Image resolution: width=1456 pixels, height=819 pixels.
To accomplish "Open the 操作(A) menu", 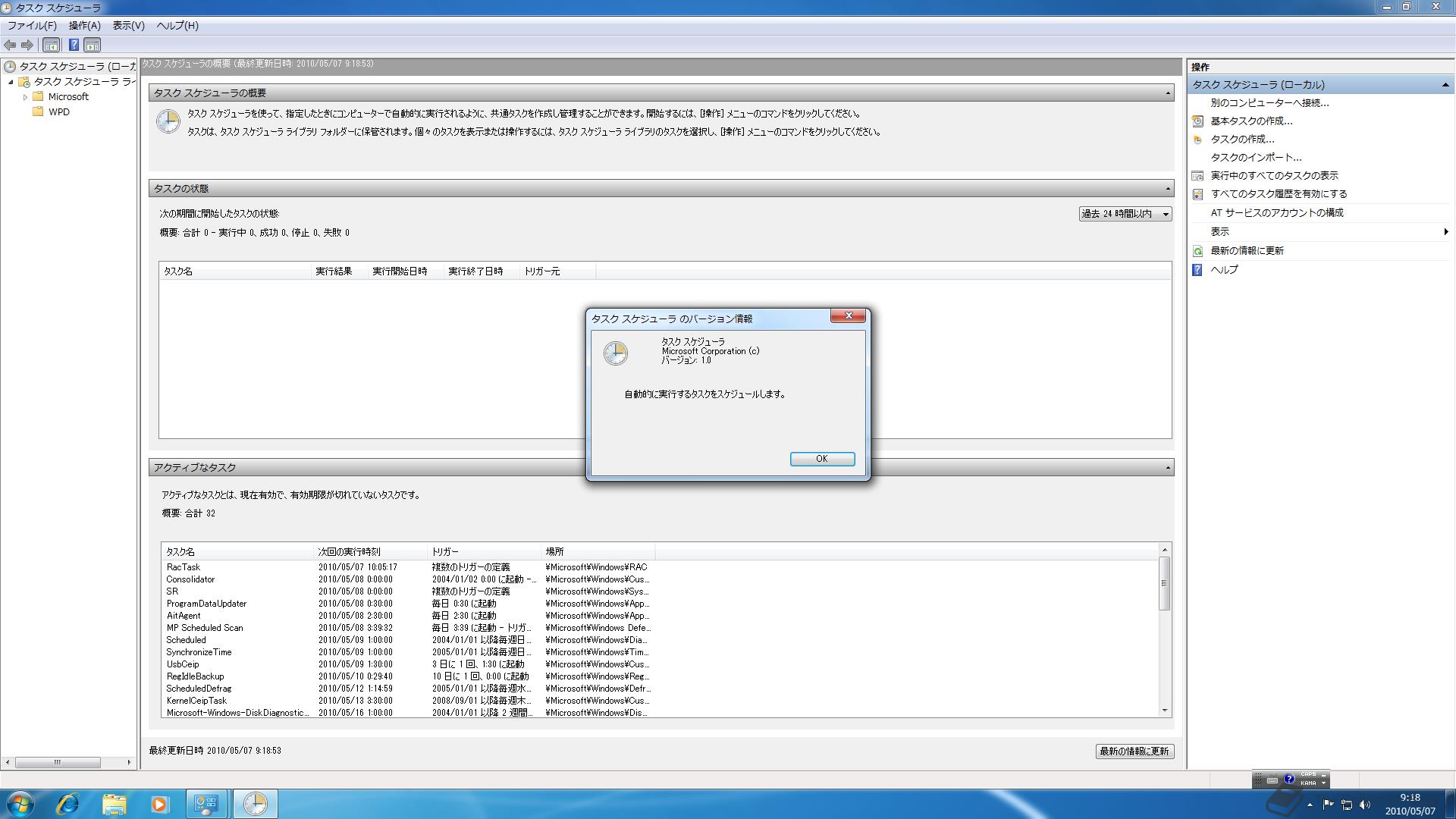I will pos(85,26).
